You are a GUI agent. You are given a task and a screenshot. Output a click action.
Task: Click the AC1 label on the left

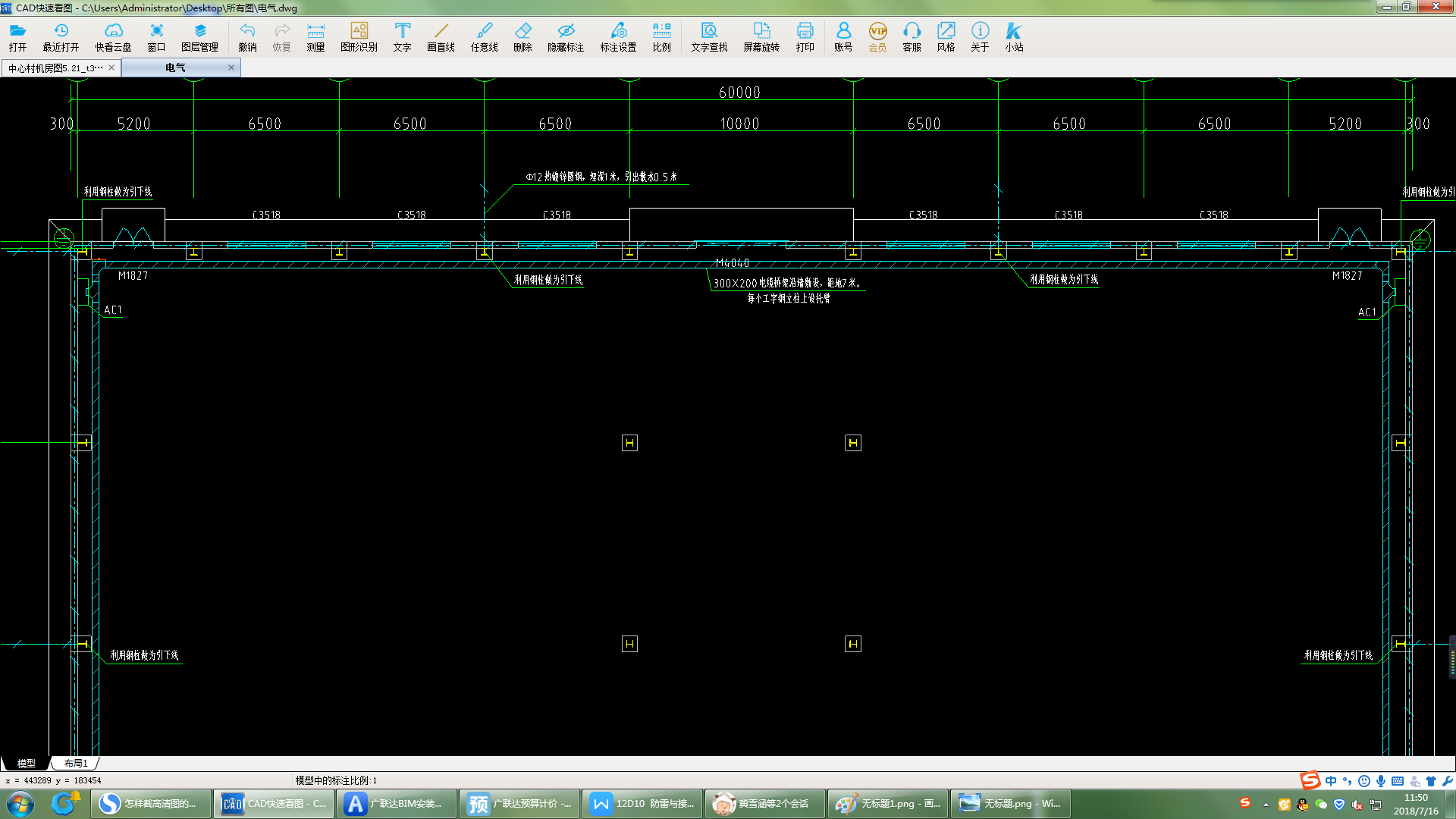(112, 309)
